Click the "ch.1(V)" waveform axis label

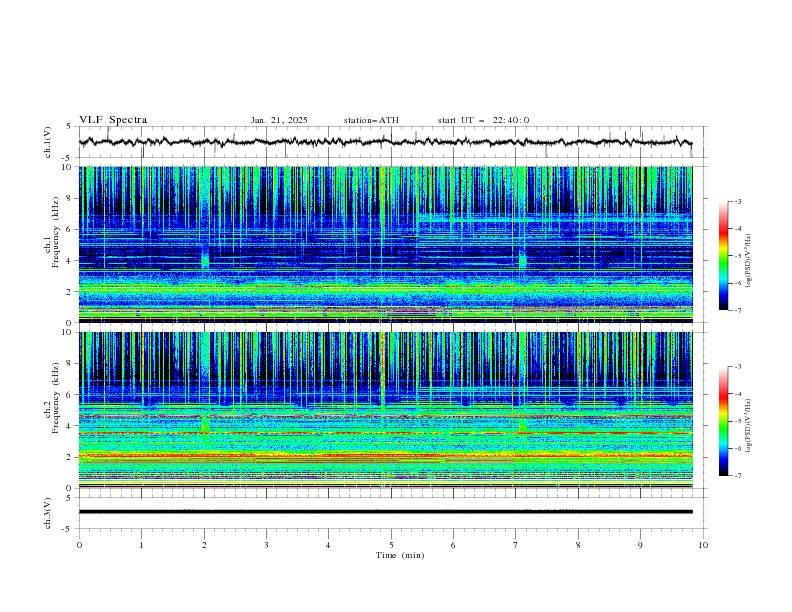[x=48, y=142]
